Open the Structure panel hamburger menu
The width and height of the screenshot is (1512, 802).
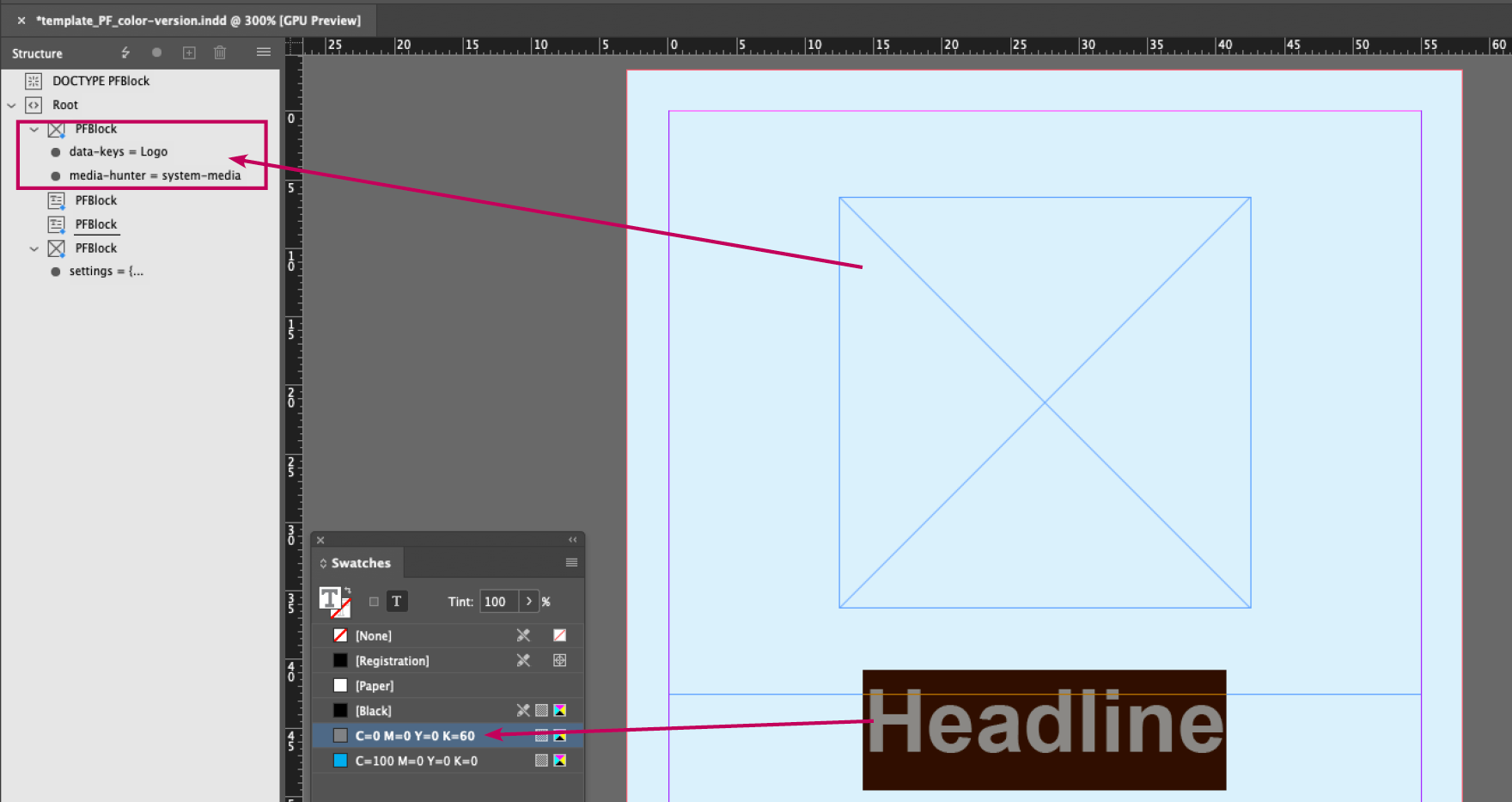[x=264, y=52]
